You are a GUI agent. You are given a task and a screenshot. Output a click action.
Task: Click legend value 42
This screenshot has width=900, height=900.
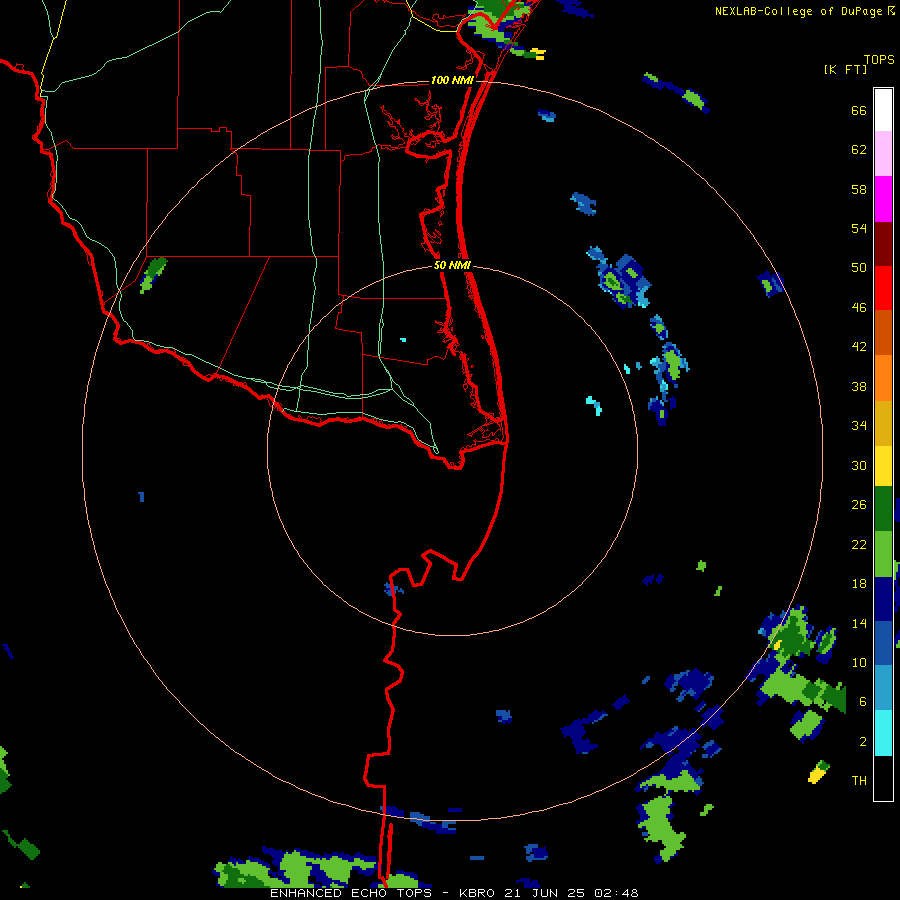[859, 347]
